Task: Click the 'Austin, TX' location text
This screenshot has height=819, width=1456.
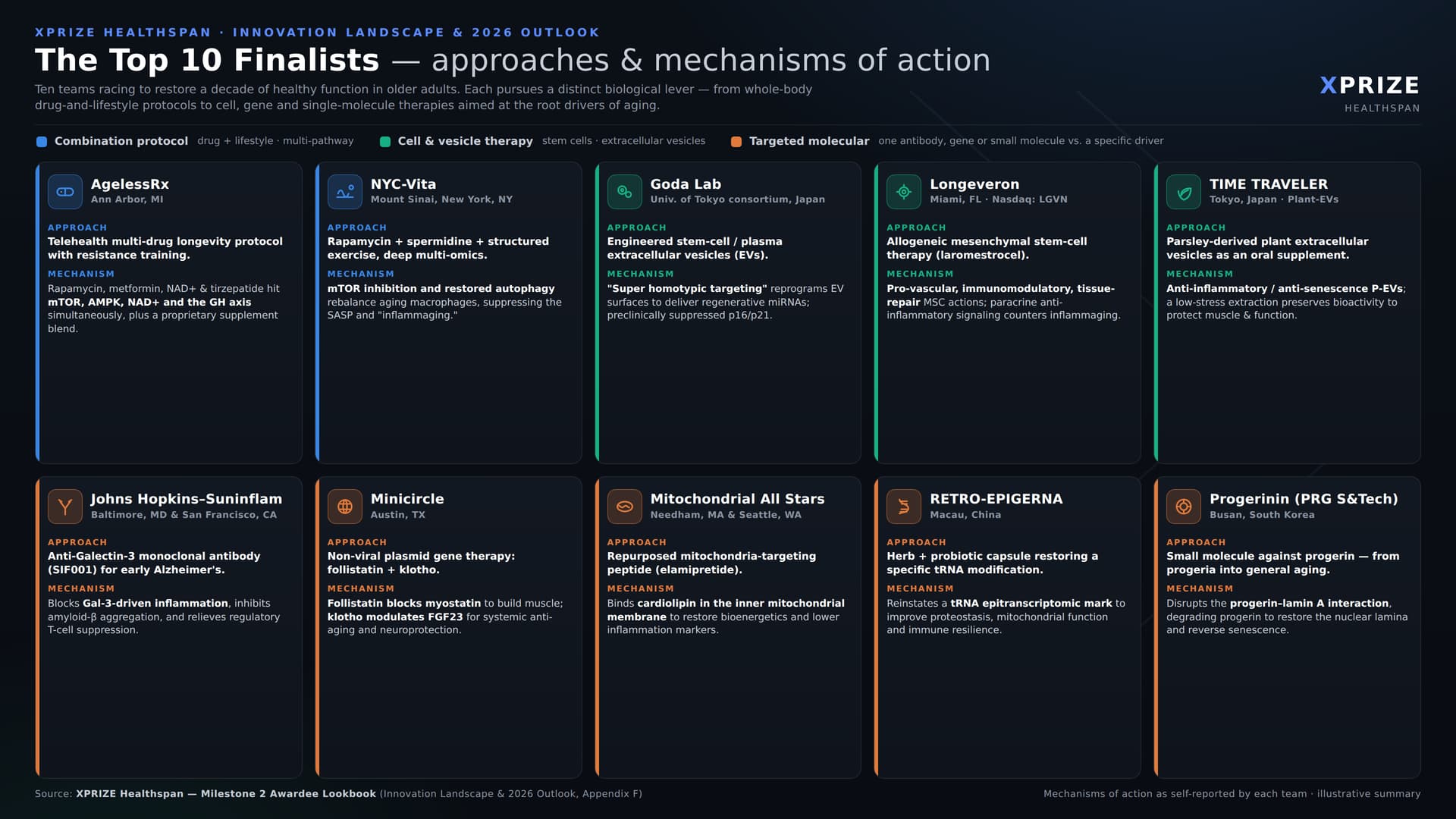Action: point(398,515)
